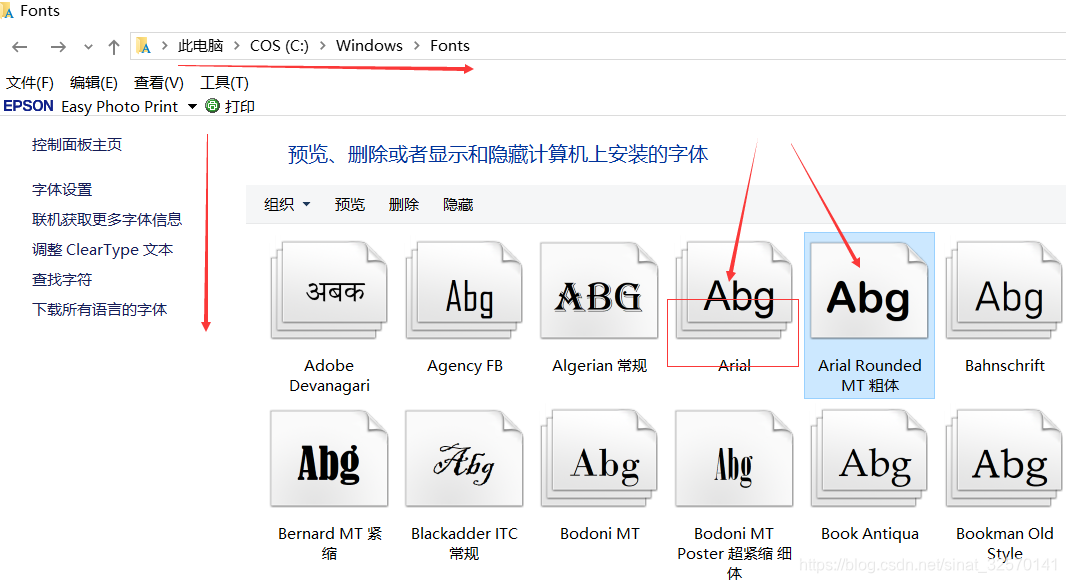This screenshot has height=583, width=1066.
Task: Open the 组织 dropdown menu
Action: (x=287, y=205)
